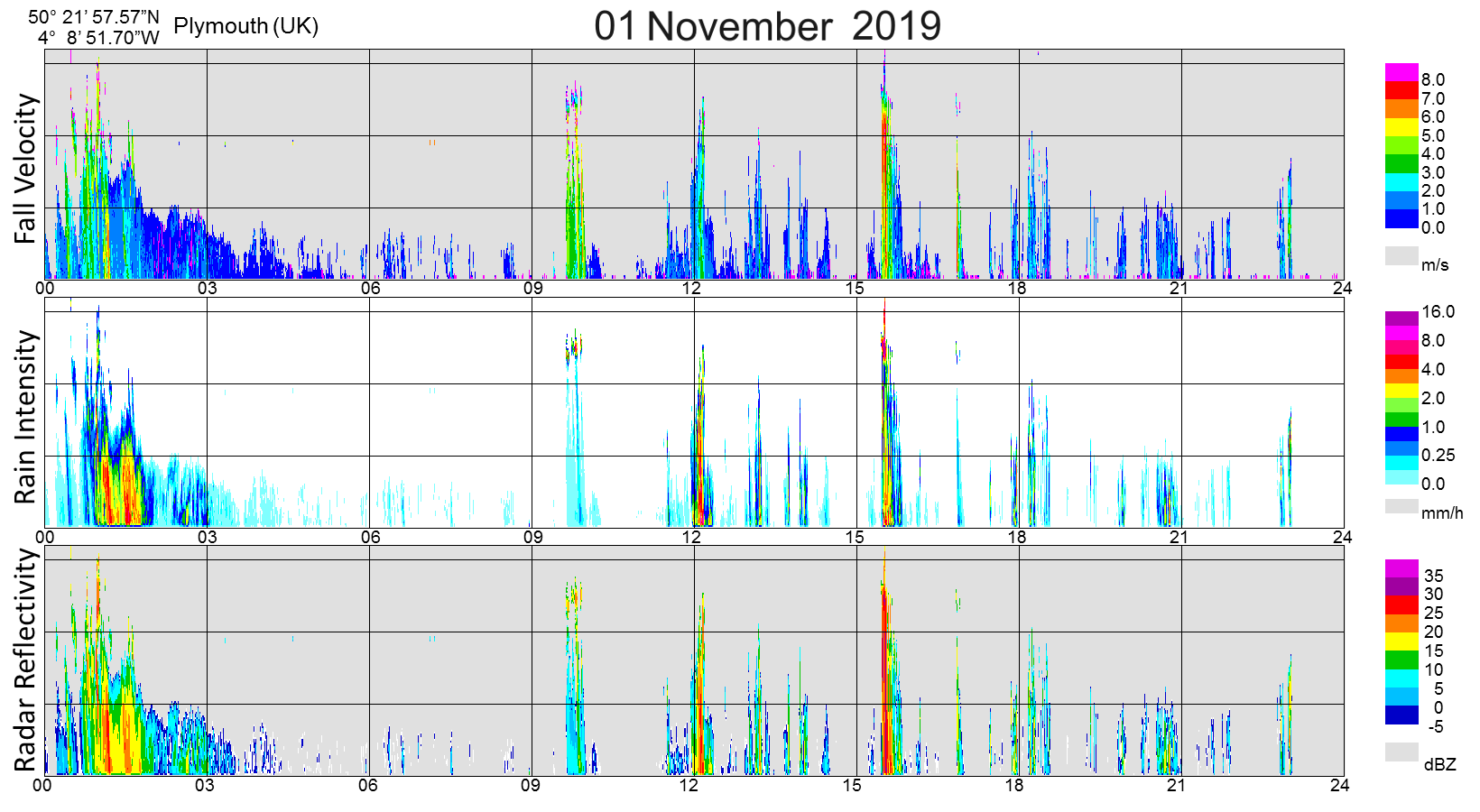Click the "Radar Reflectivity" axis label

click(x=27, y=660)
